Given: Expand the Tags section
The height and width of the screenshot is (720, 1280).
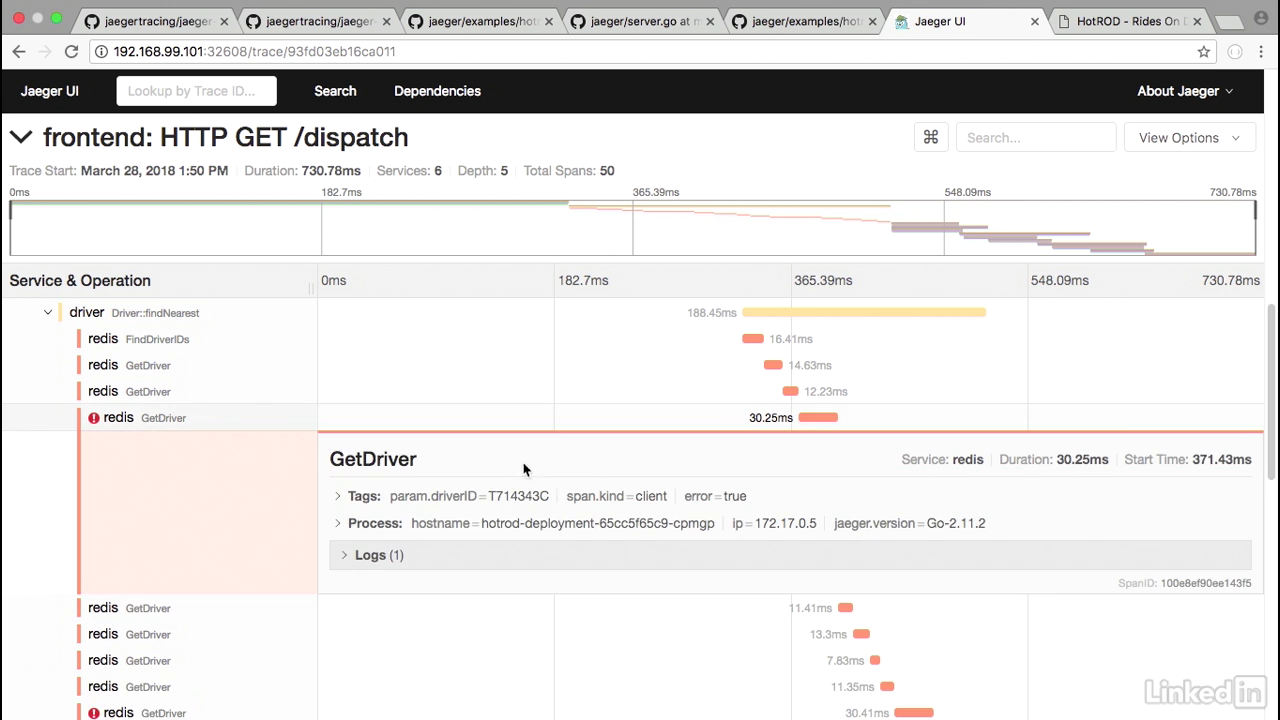Looking at the screenshot, I should [338, 496].
